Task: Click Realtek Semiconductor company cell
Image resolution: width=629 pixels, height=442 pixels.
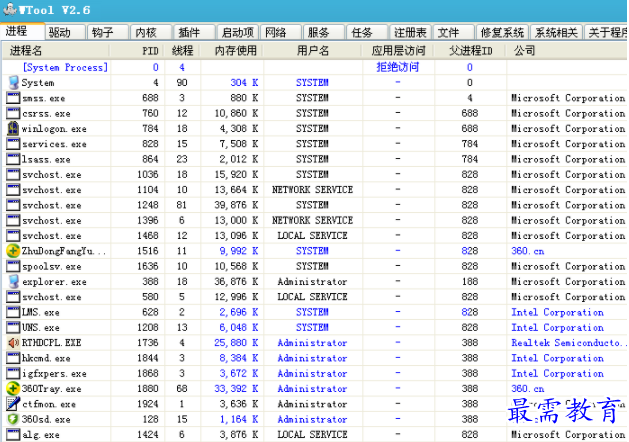Action: click(568, 343)
